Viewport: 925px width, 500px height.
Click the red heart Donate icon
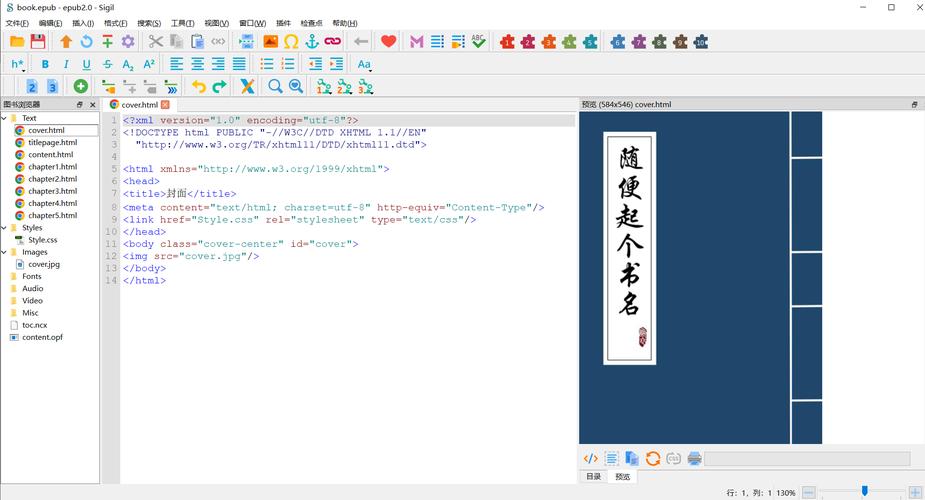click(x=388, y=41)
